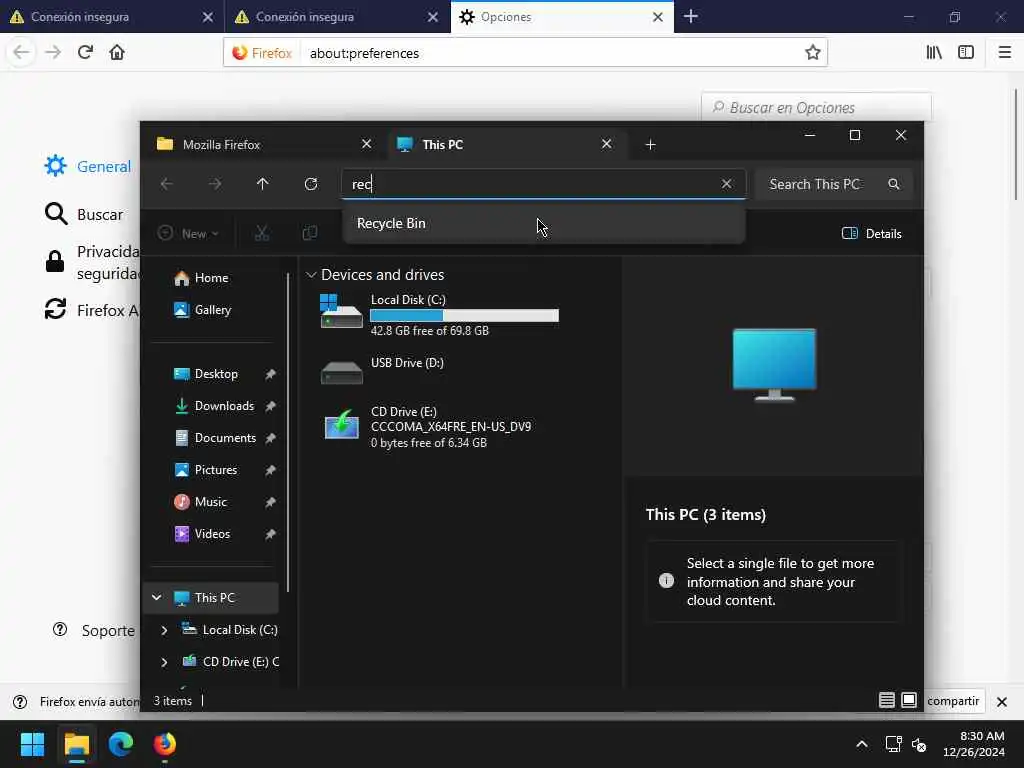Bookmark page with the star icon
Screen dimensions: 1024x768
coord(812,52)
